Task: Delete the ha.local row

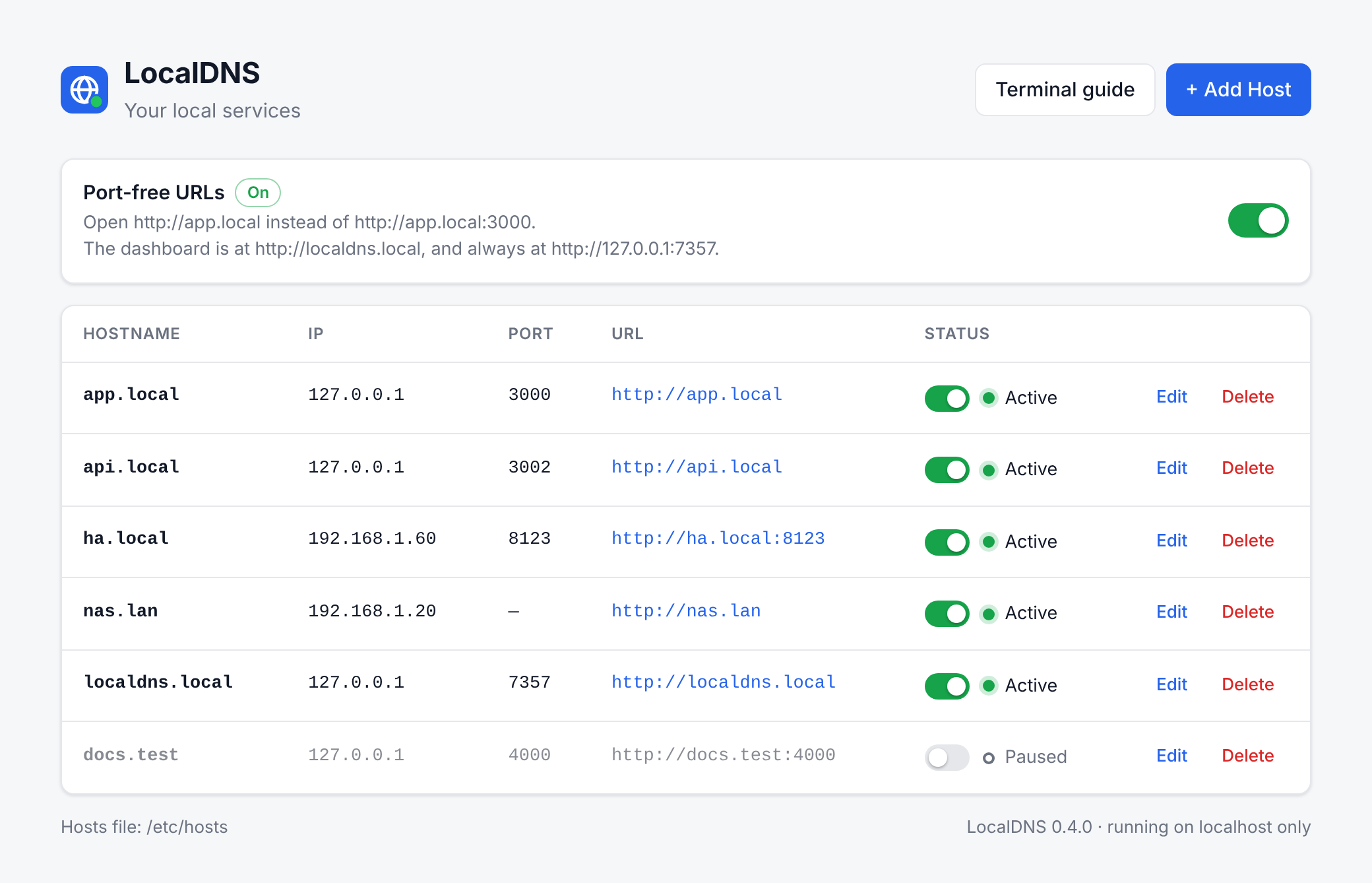Action: click(x=1247, y=540)
